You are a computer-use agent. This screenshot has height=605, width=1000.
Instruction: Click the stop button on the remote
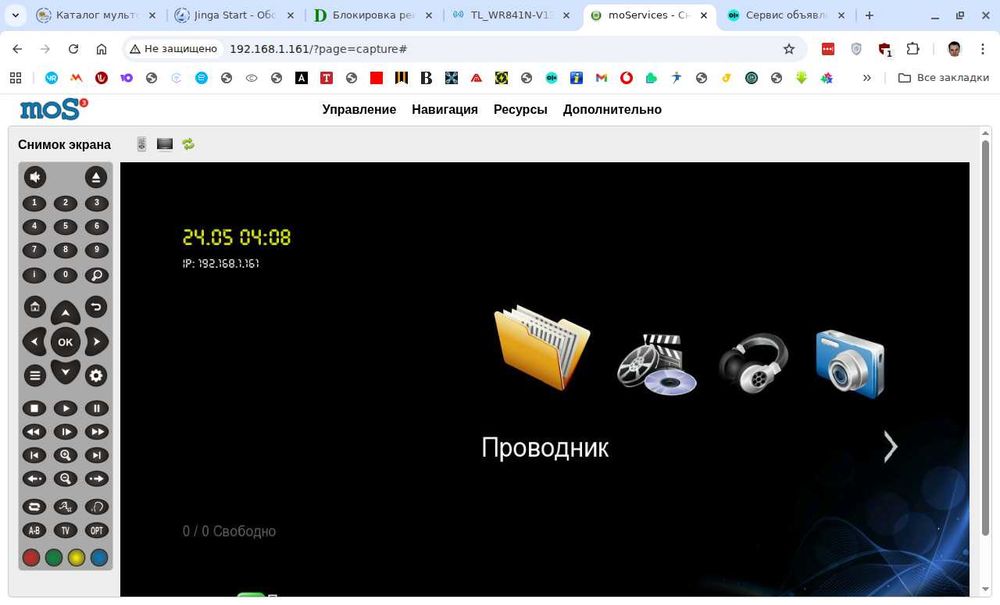tap(34, 408)
